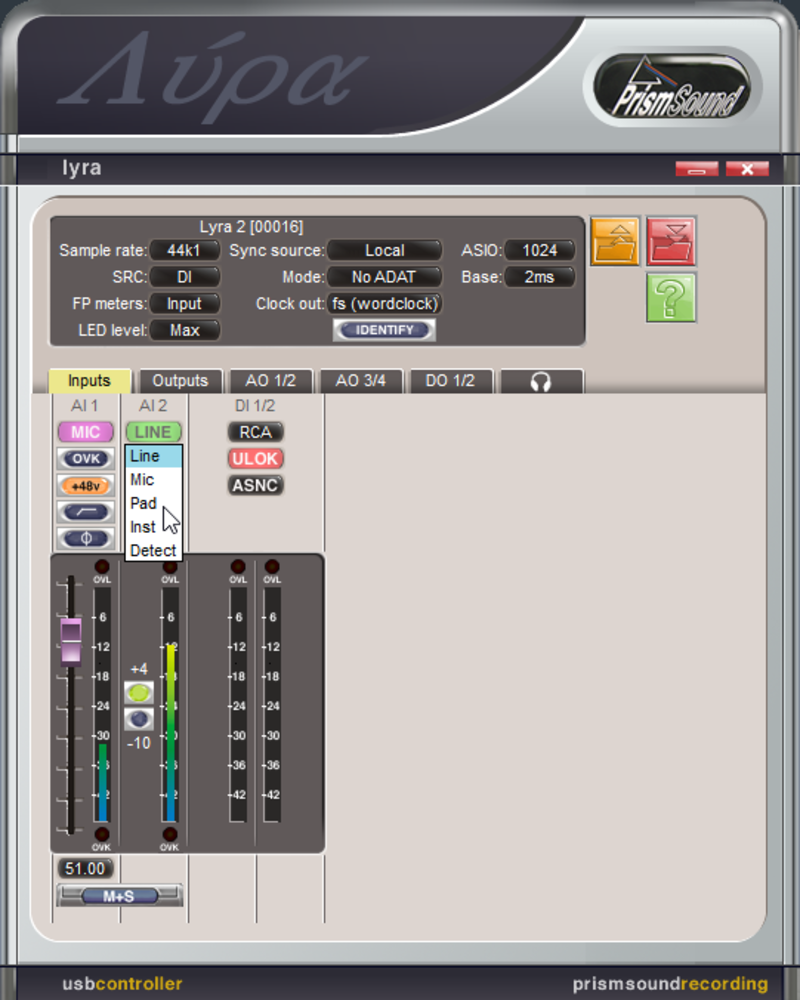Open the SRC DI dropdown
This screenshot has width=800, height=1000.
pyautogui.click(x=184, y=277)
